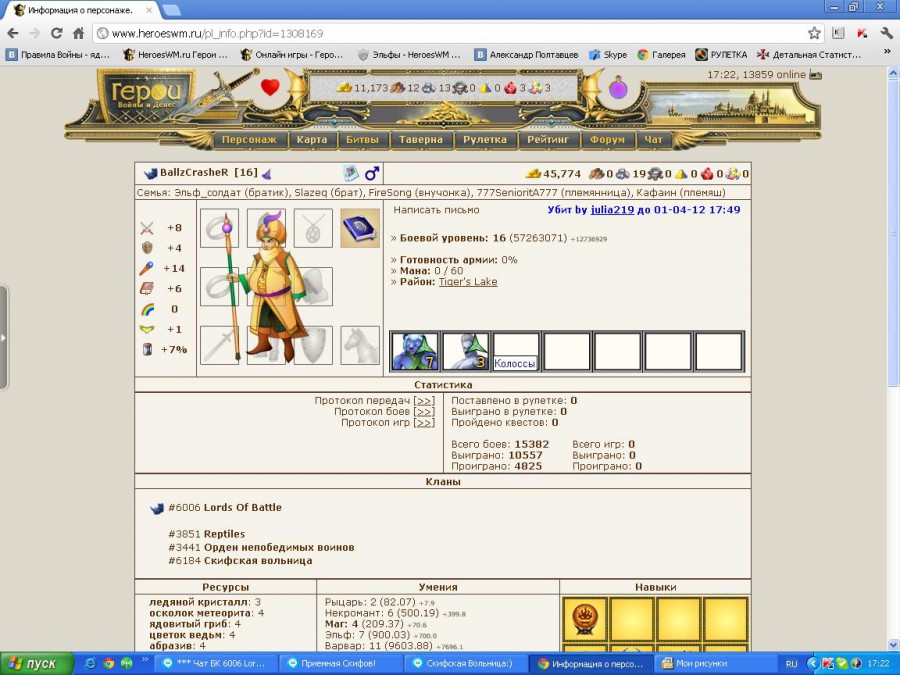Open the Александр Полтавцев bookmark
The width and height of the screenshot is (900, 675).
coord(526,55)
